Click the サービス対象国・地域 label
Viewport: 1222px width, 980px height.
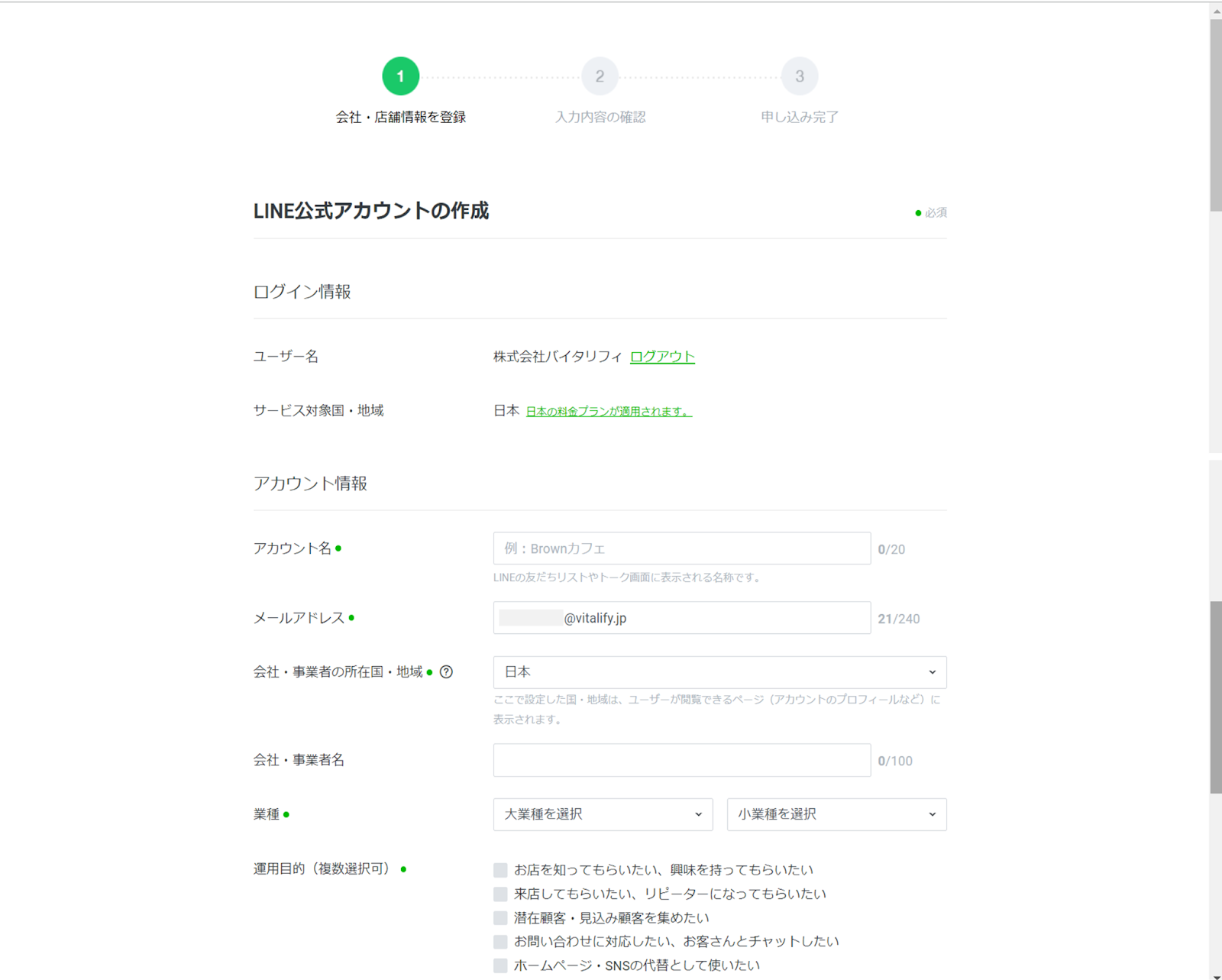[318, 411]
